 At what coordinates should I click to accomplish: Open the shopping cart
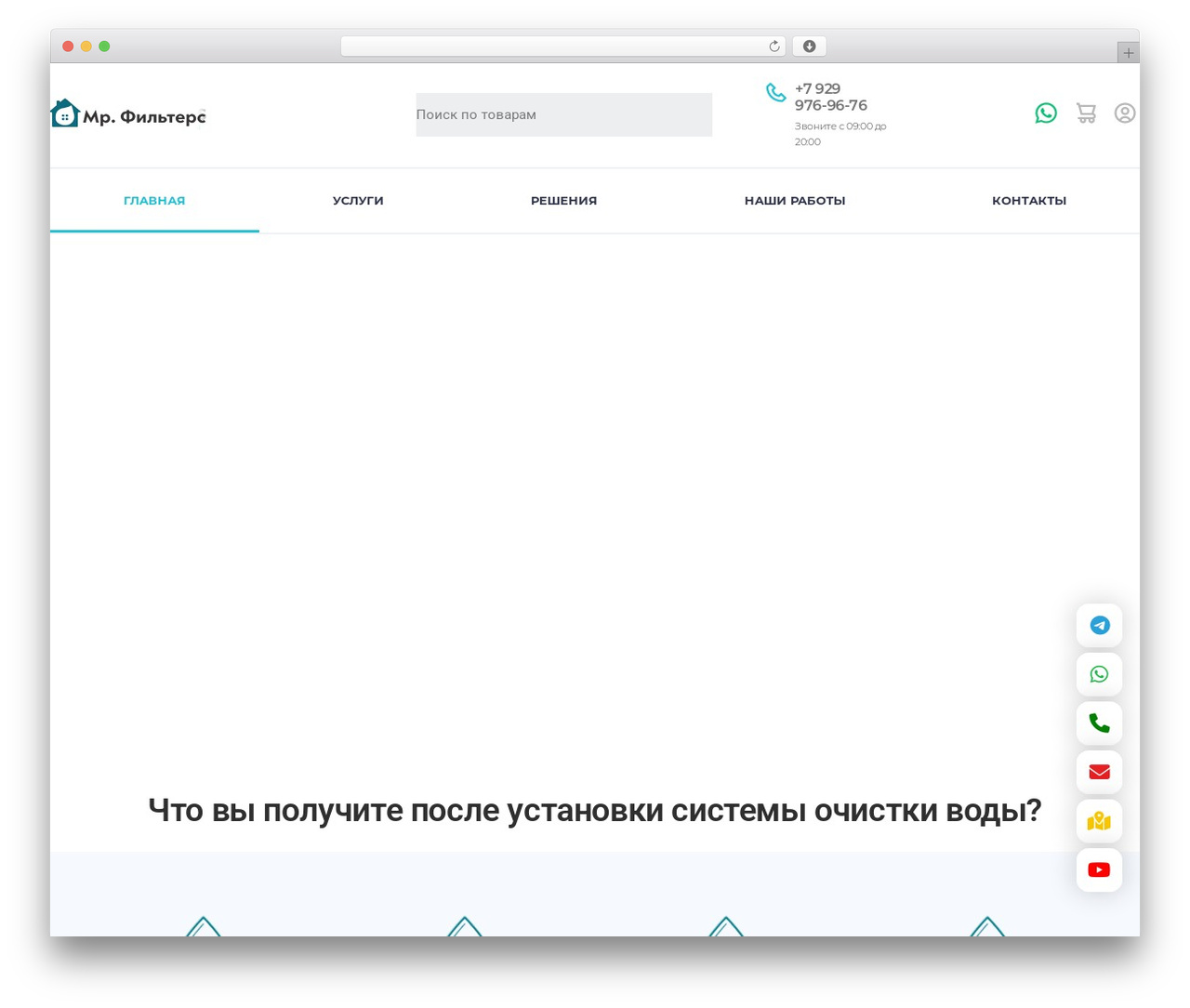[x=1086, y=113]
